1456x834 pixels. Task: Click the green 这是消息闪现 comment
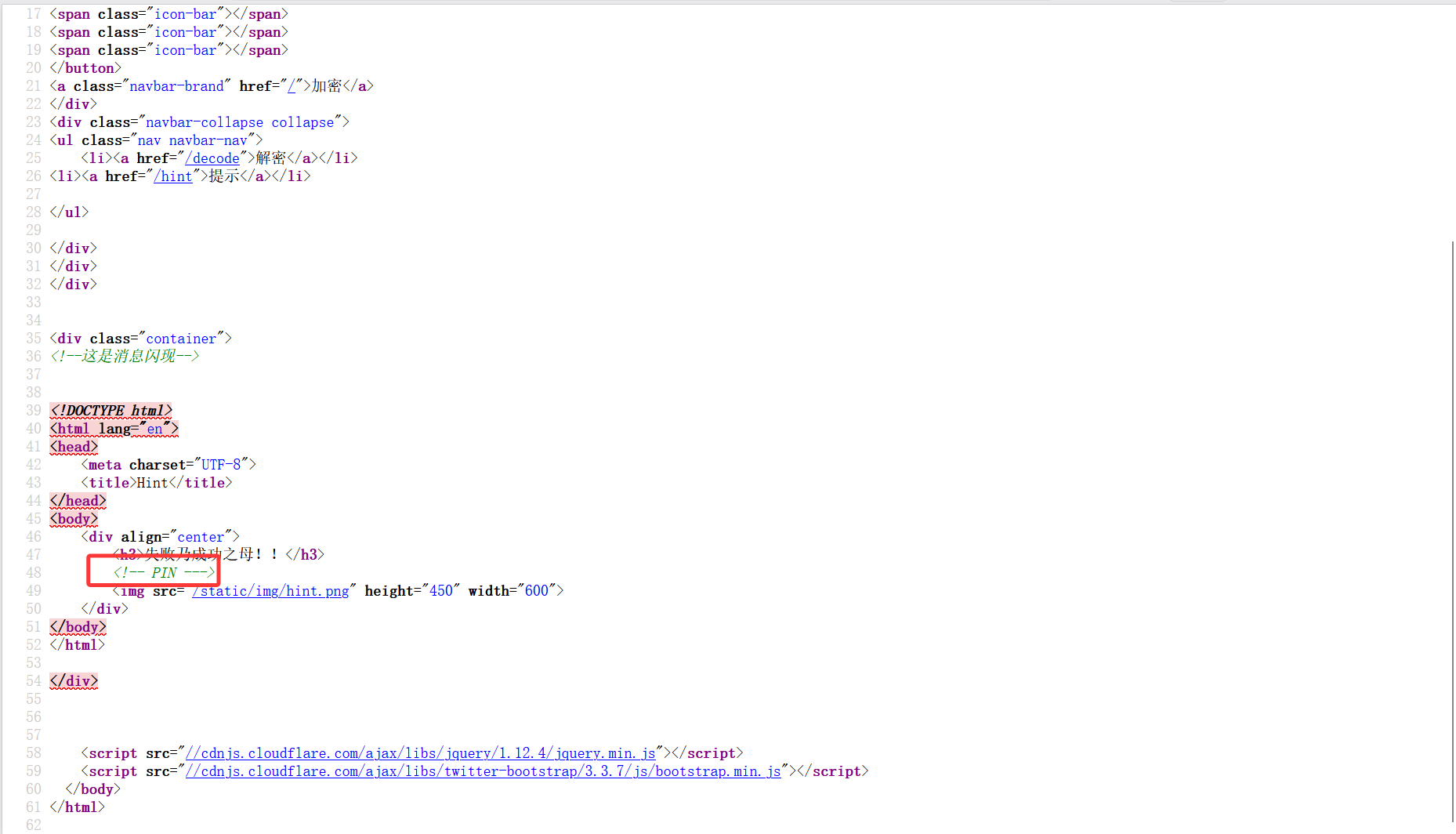pos(125,357)
